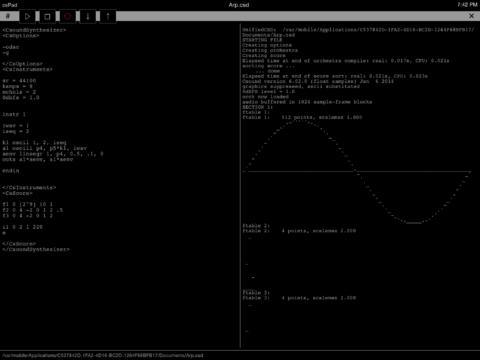Place cursor on the -odac option line
The height and width of the screenshot is (360, 480).
click(11, 47)
